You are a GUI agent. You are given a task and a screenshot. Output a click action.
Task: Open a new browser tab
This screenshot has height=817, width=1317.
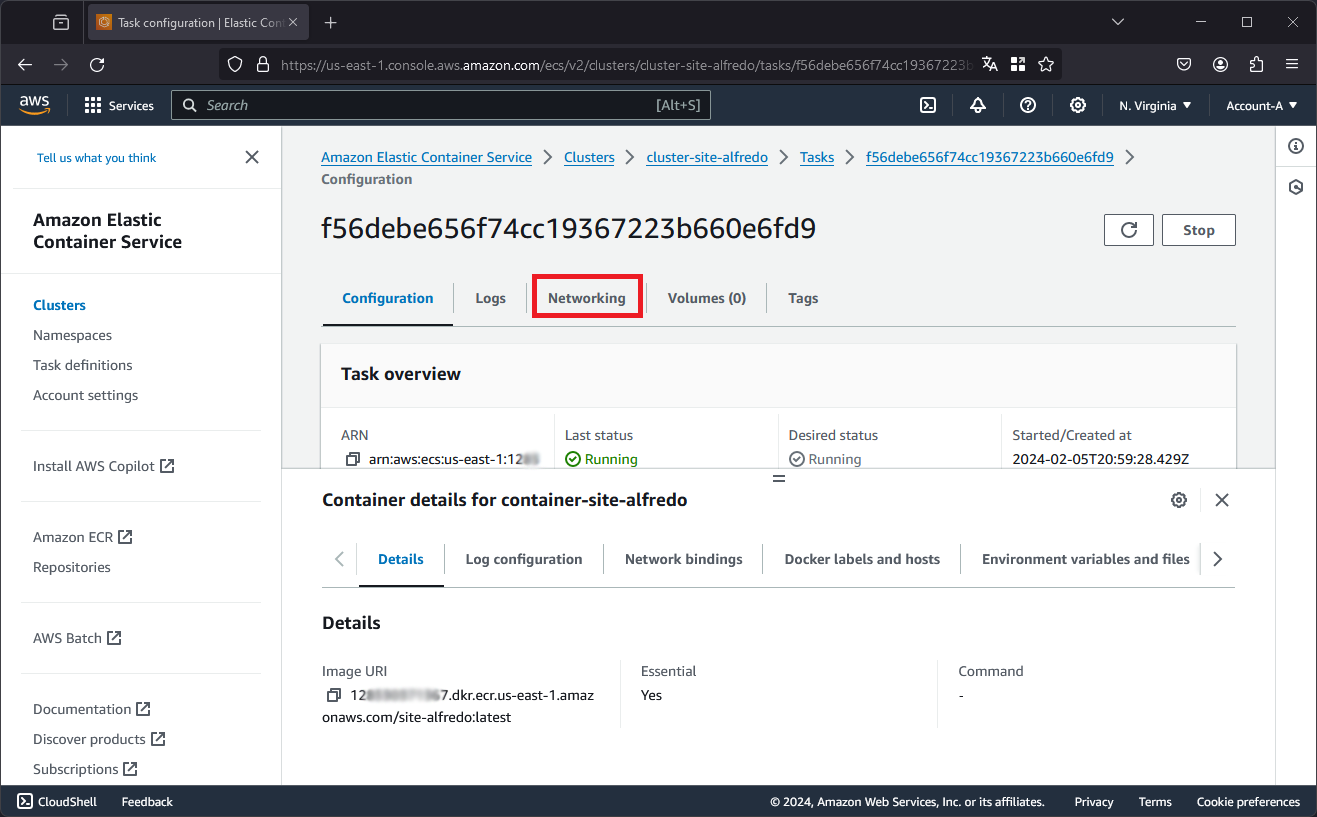(331, 22)
